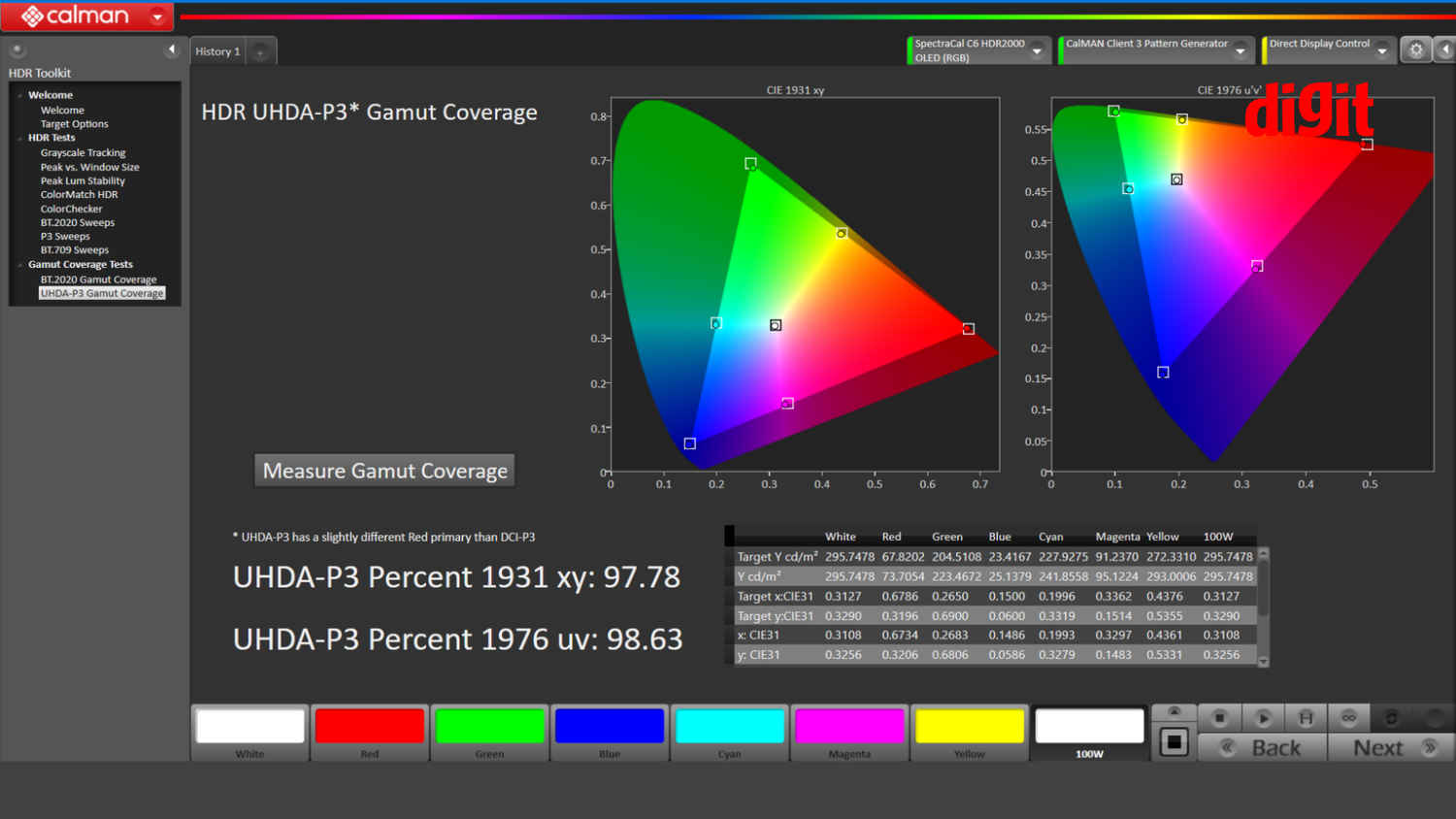Screen dimensions: 1456x819
Task: Select the Cyan color swatch
Action: [730, 733]
